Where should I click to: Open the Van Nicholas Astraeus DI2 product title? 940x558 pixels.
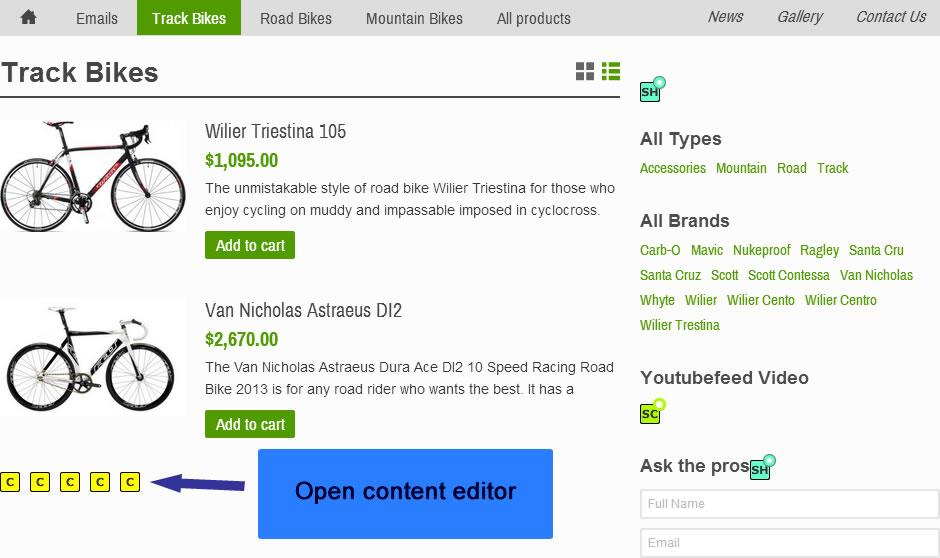303,310
